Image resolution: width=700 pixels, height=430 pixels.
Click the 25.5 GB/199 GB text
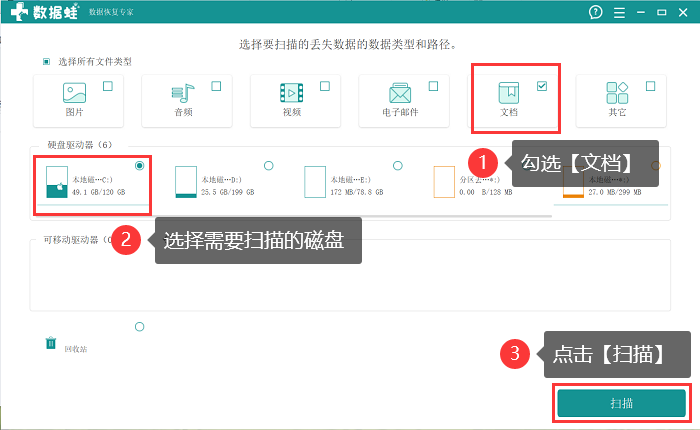[x=228, y=192]
